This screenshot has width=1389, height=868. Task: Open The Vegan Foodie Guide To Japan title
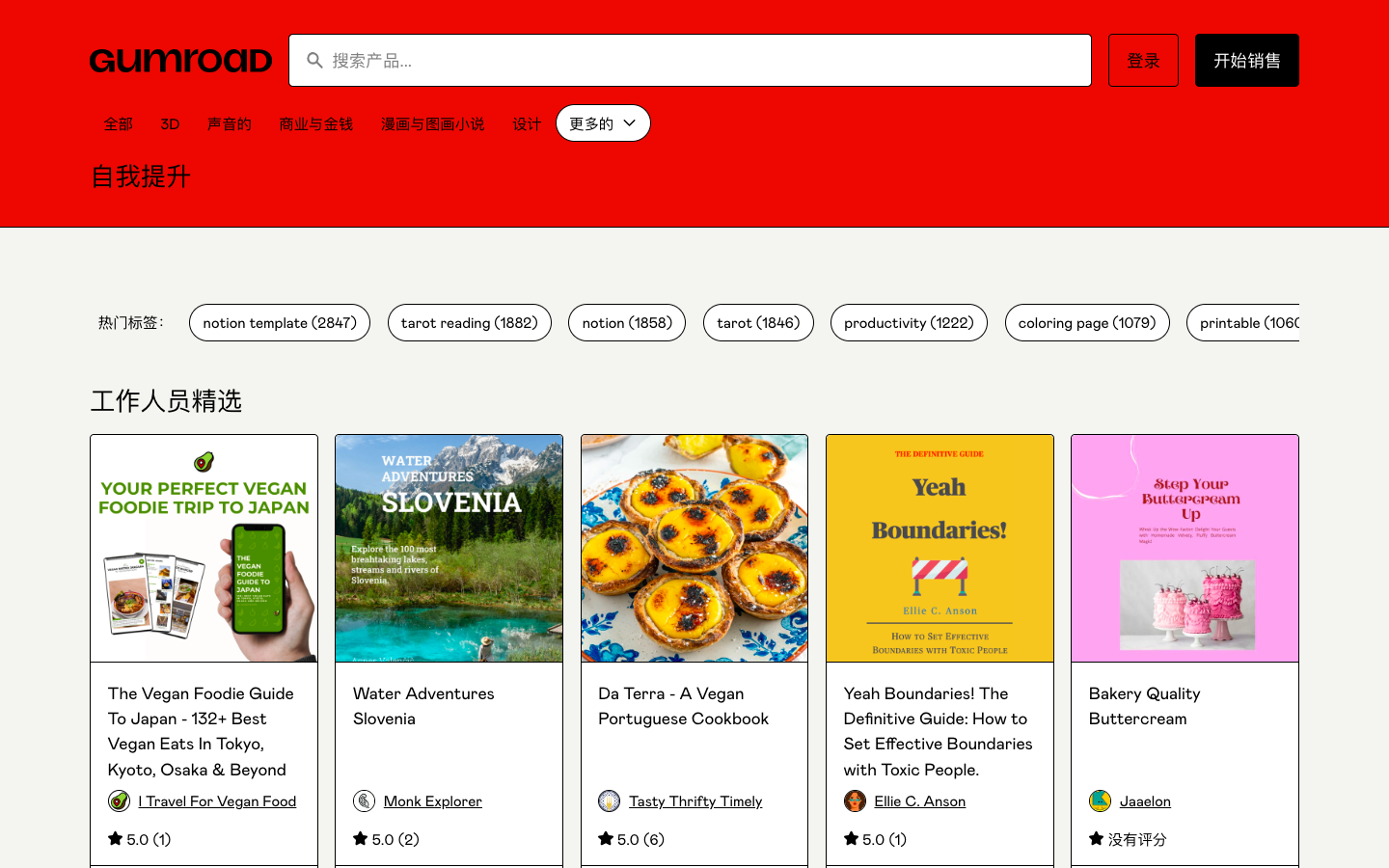[203, 731]
